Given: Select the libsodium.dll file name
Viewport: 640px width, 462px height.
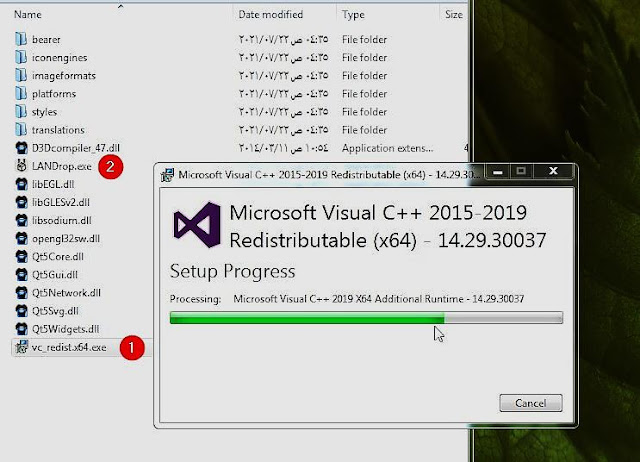Looking at the screenshot, I should (x=62, y=220).
